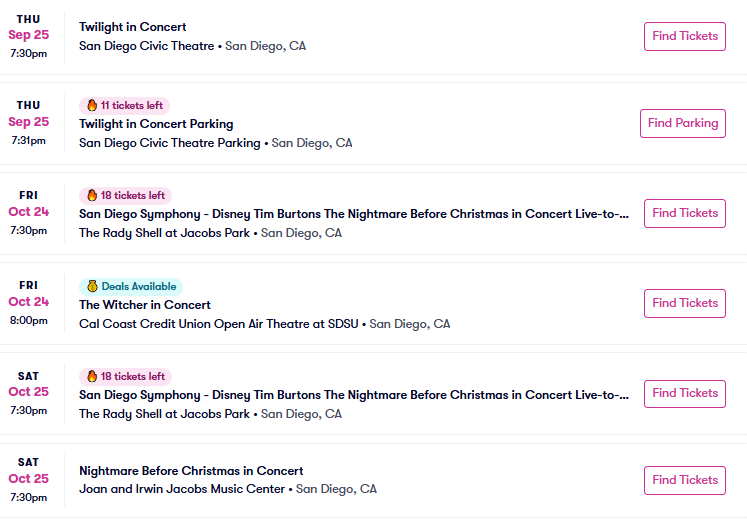
Task: Select Cal Coast Credit Union Open Air Theatre venue
Action: click(220, 324)
